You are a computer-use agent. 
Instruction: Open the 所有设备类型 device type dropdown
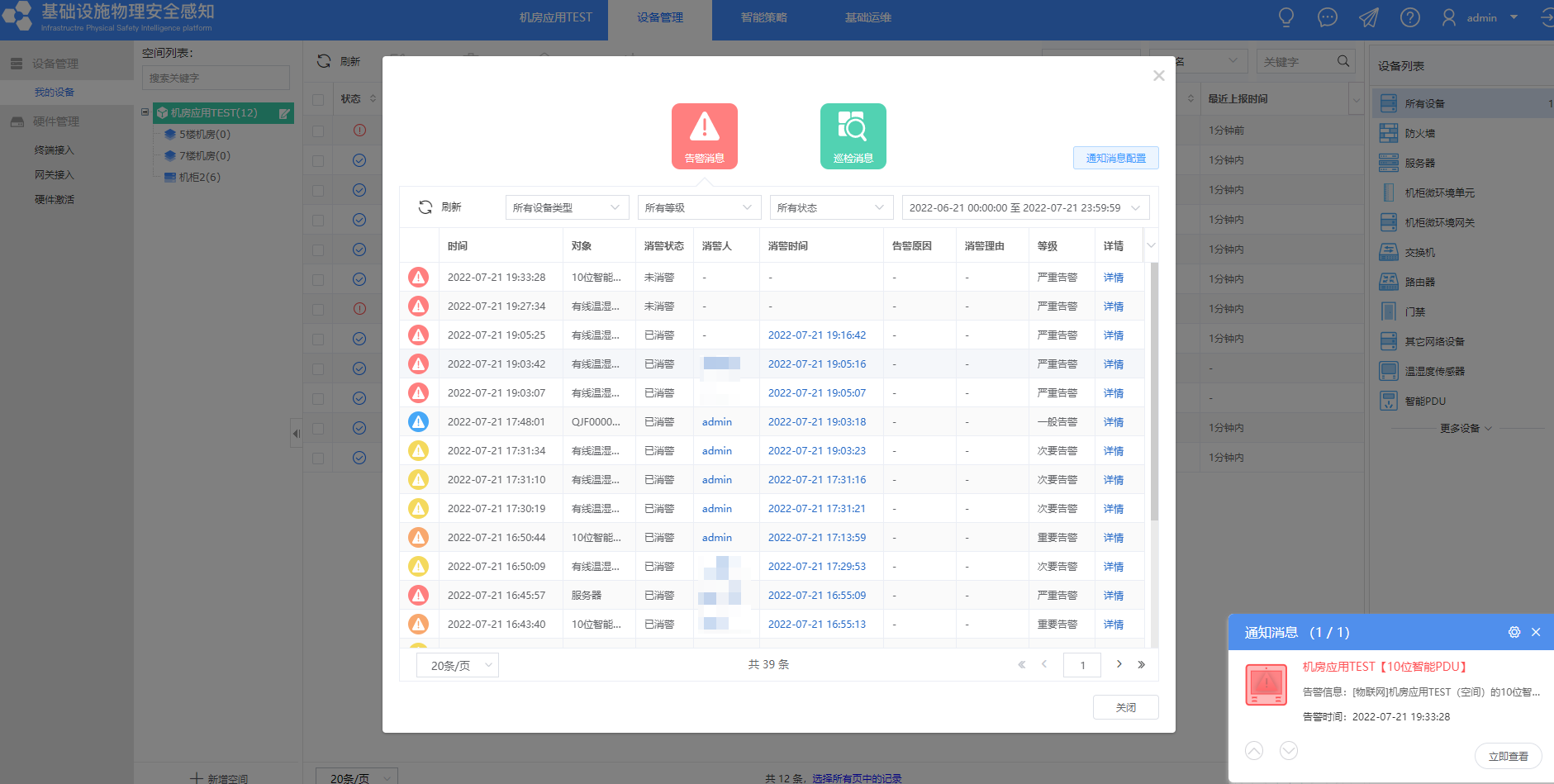click(x=567, y=207)
